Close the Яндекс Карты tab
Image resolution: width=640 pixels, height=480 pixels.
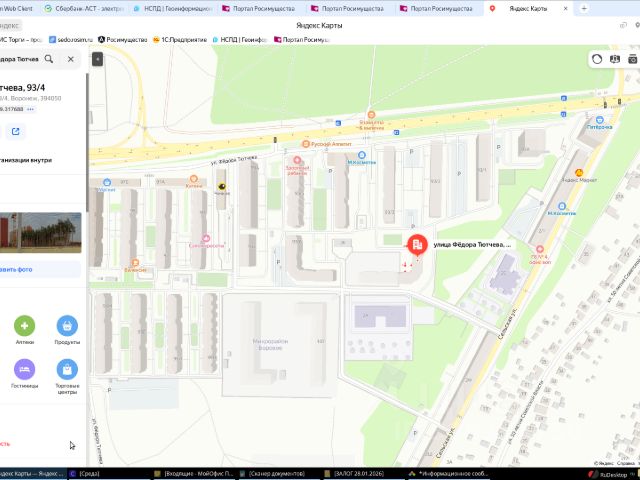[565, 8]
